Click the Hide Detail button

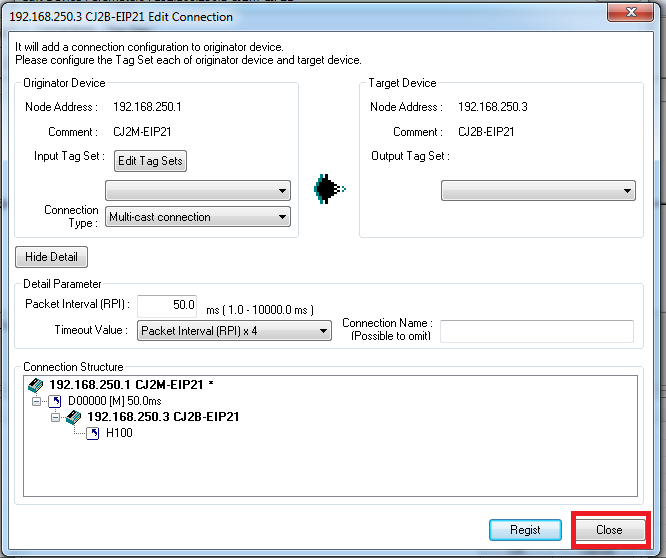(51, 257)
